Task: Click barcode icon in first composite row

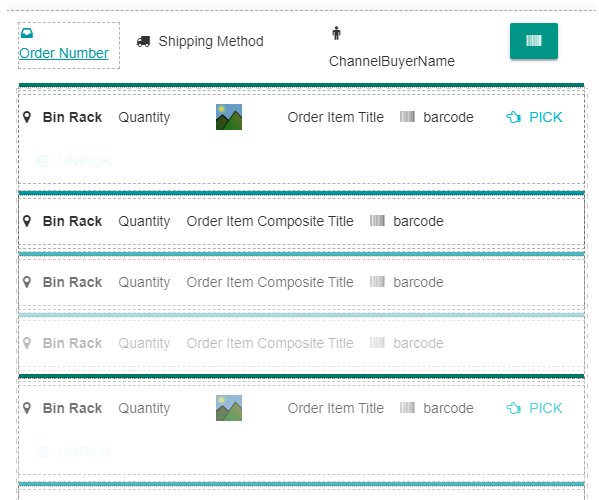Action: point(377,220)
